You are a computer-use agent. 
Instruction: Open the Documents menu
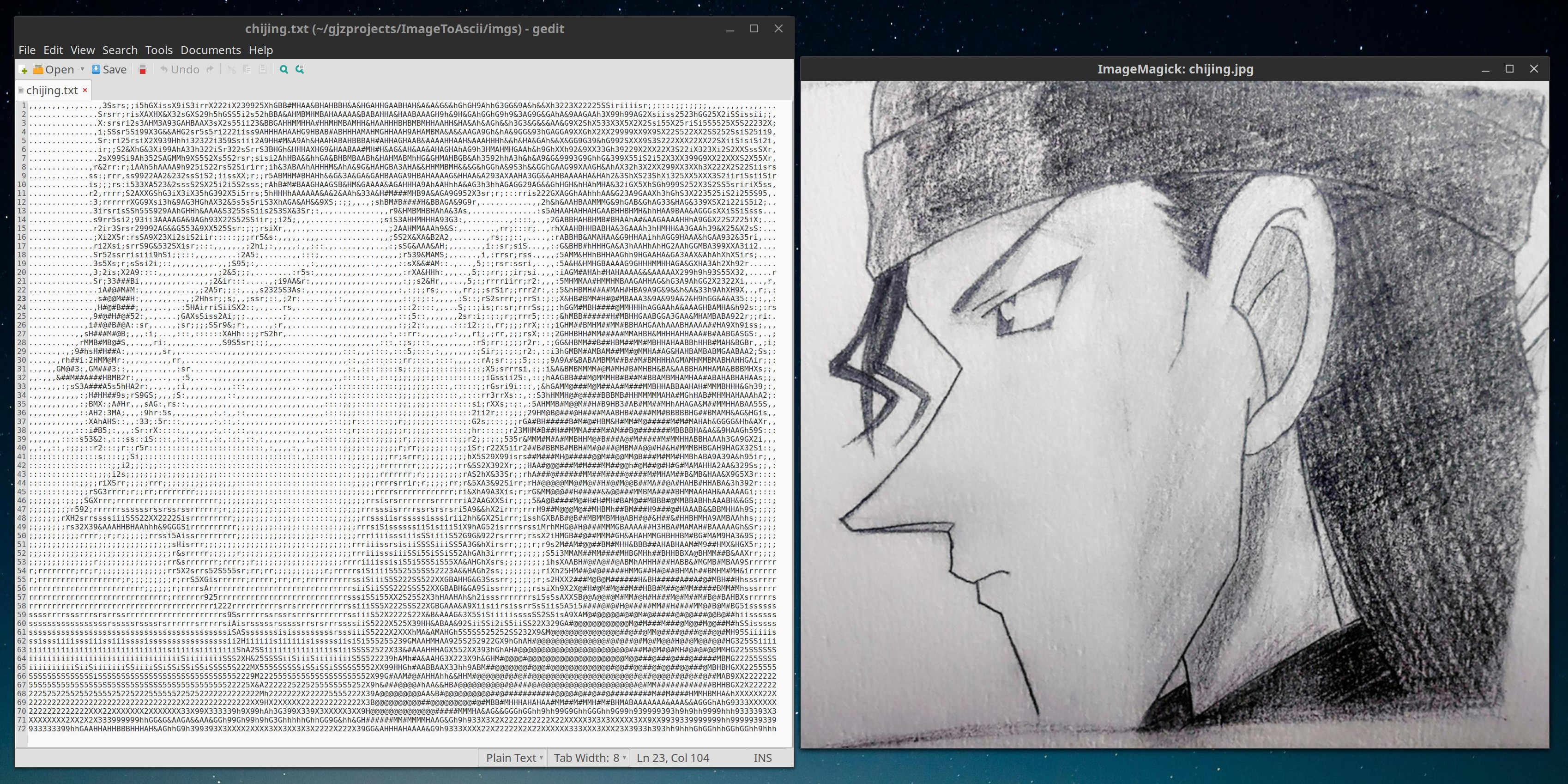tap(211, 50)
